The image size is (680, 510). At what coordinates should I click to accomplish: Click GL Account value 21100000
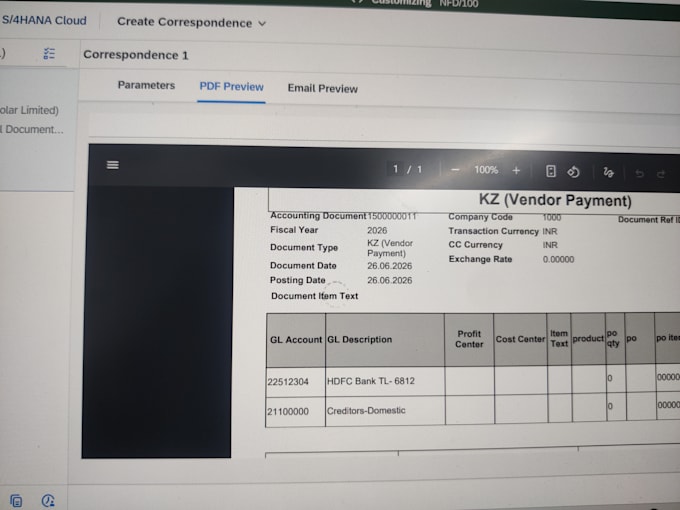(288, 411)
